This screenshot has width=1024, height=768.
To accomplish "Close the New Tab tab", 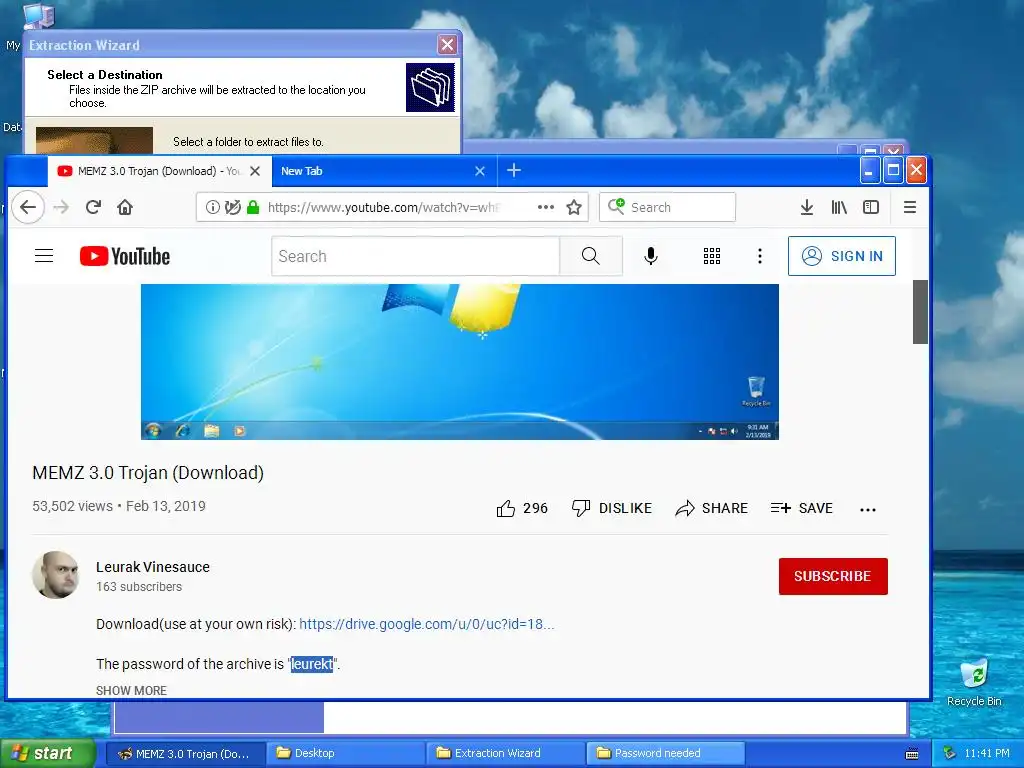I will (x=480, y=171).
